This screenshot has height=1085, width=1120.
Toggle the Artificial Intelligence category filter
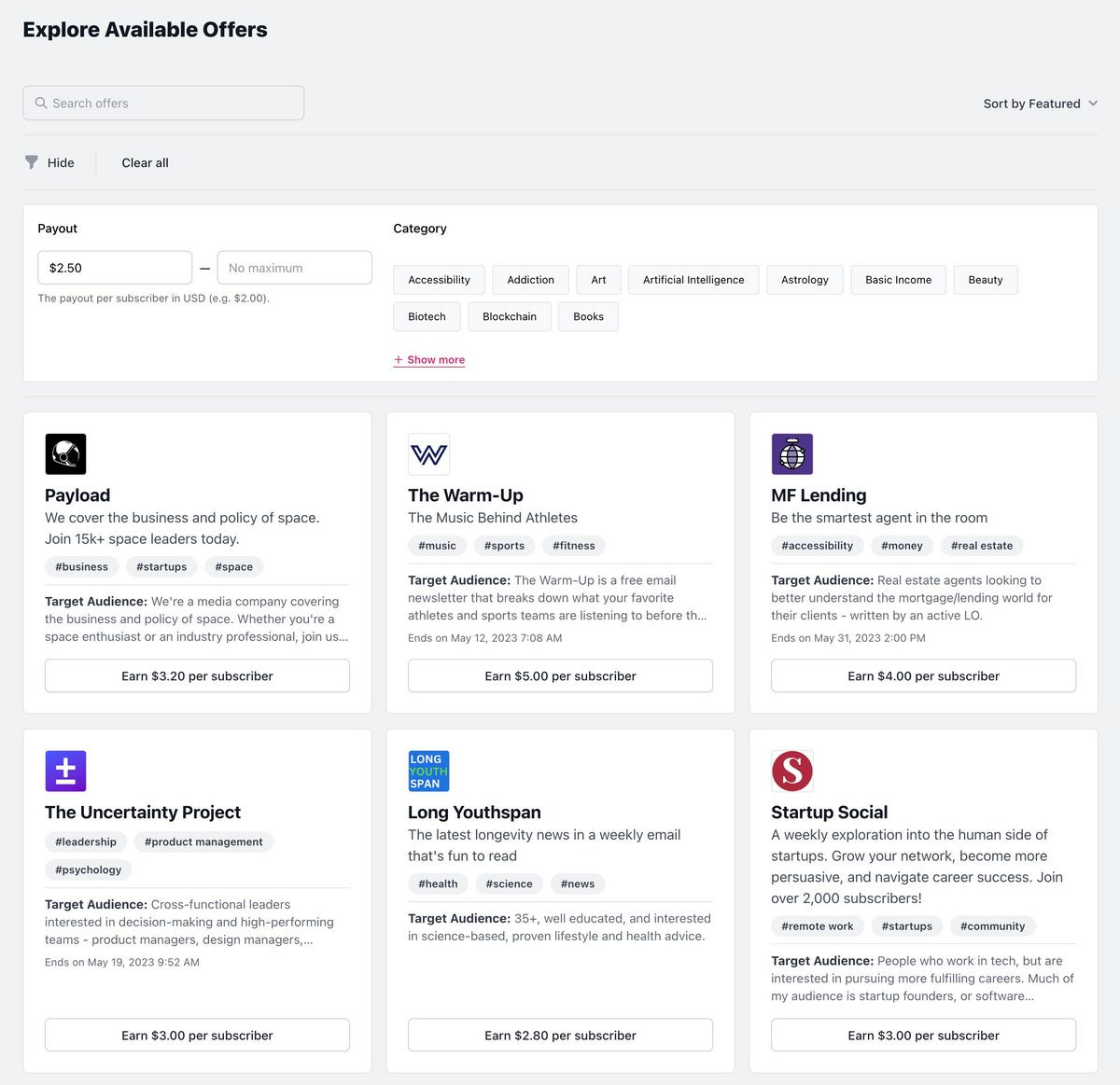(x=693, y=280)
